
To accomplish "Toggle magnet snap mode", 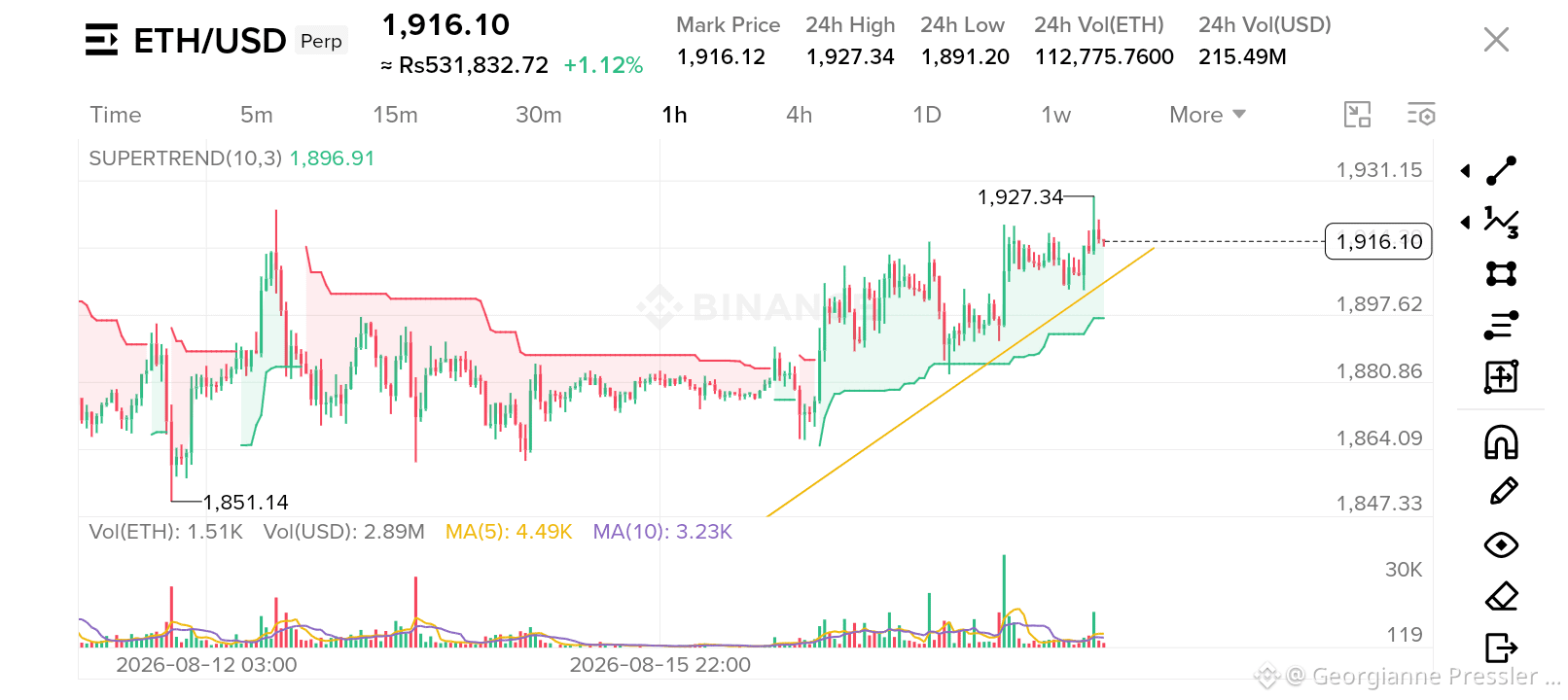I will click(x=1501, y=442).
